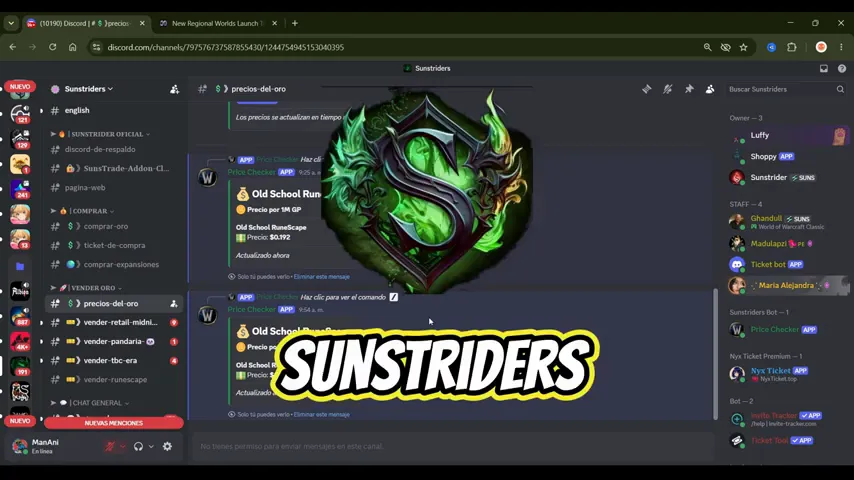The image size is (854, 480).
Task: Open server icon with 887 badge
Action: [20, 316]
